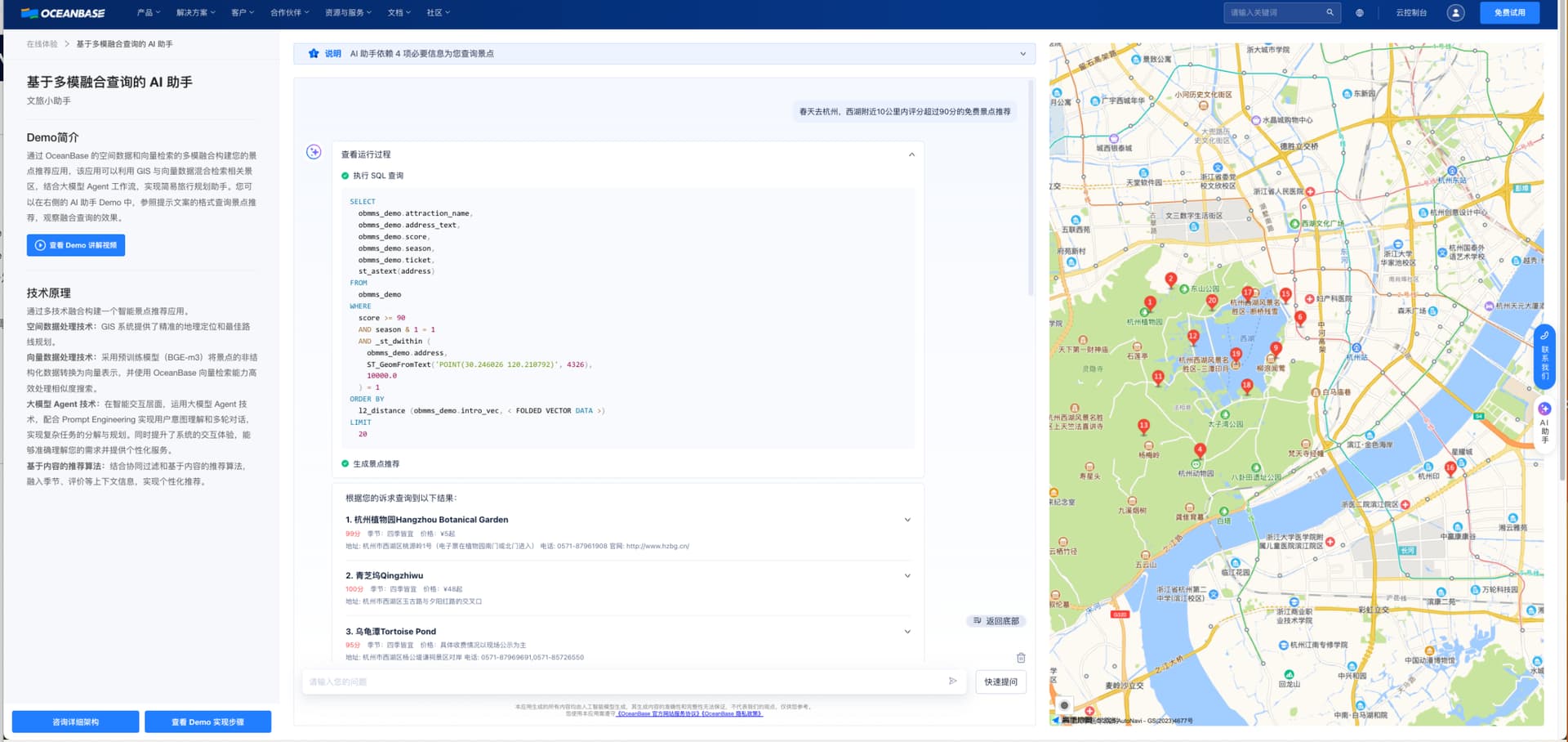Open the user account avatar icon

1455,13
